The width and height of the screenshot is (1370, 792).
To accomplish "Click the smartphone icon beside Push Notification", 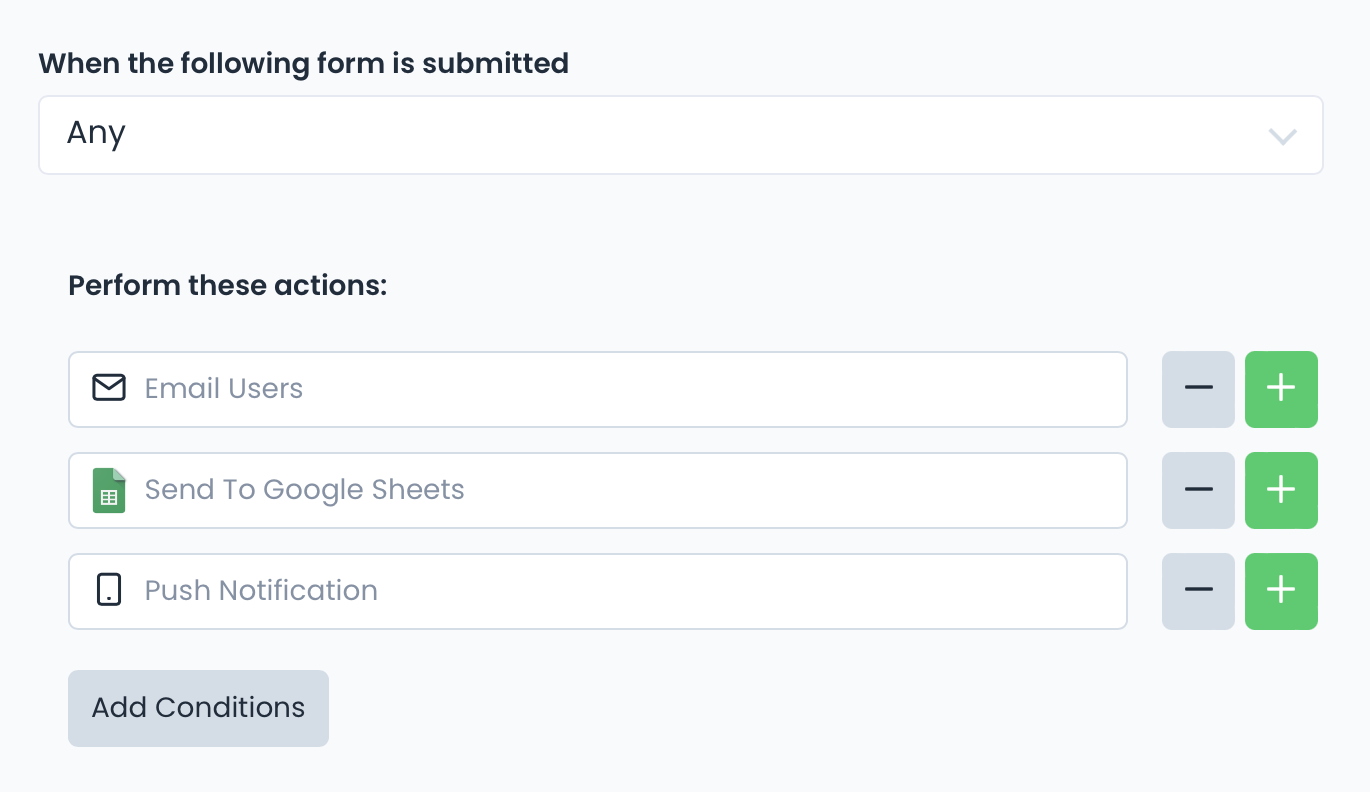I will (109, 591).
